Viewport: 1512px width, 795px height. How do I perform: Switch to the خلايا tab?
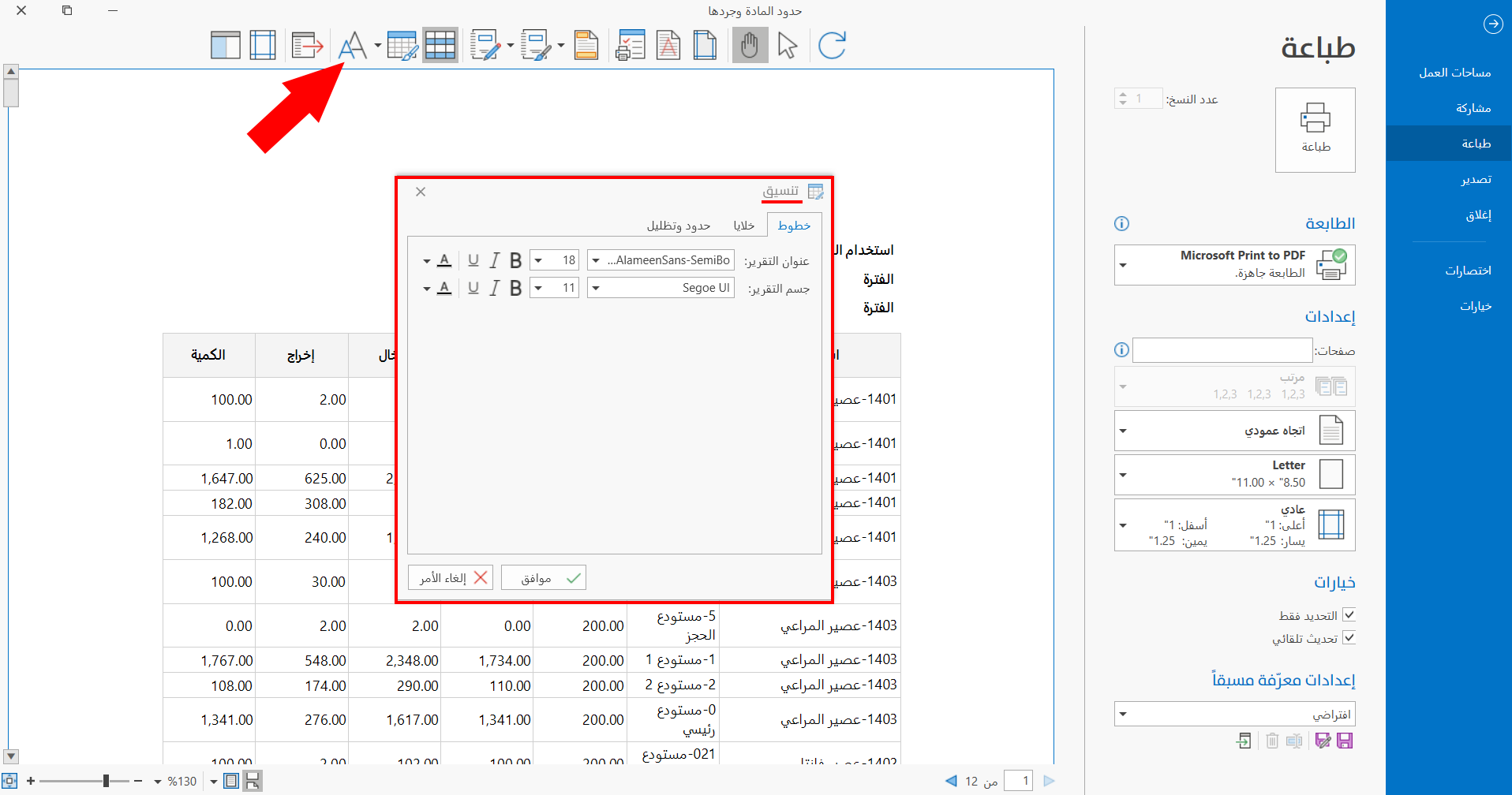[x=744, y=226]
